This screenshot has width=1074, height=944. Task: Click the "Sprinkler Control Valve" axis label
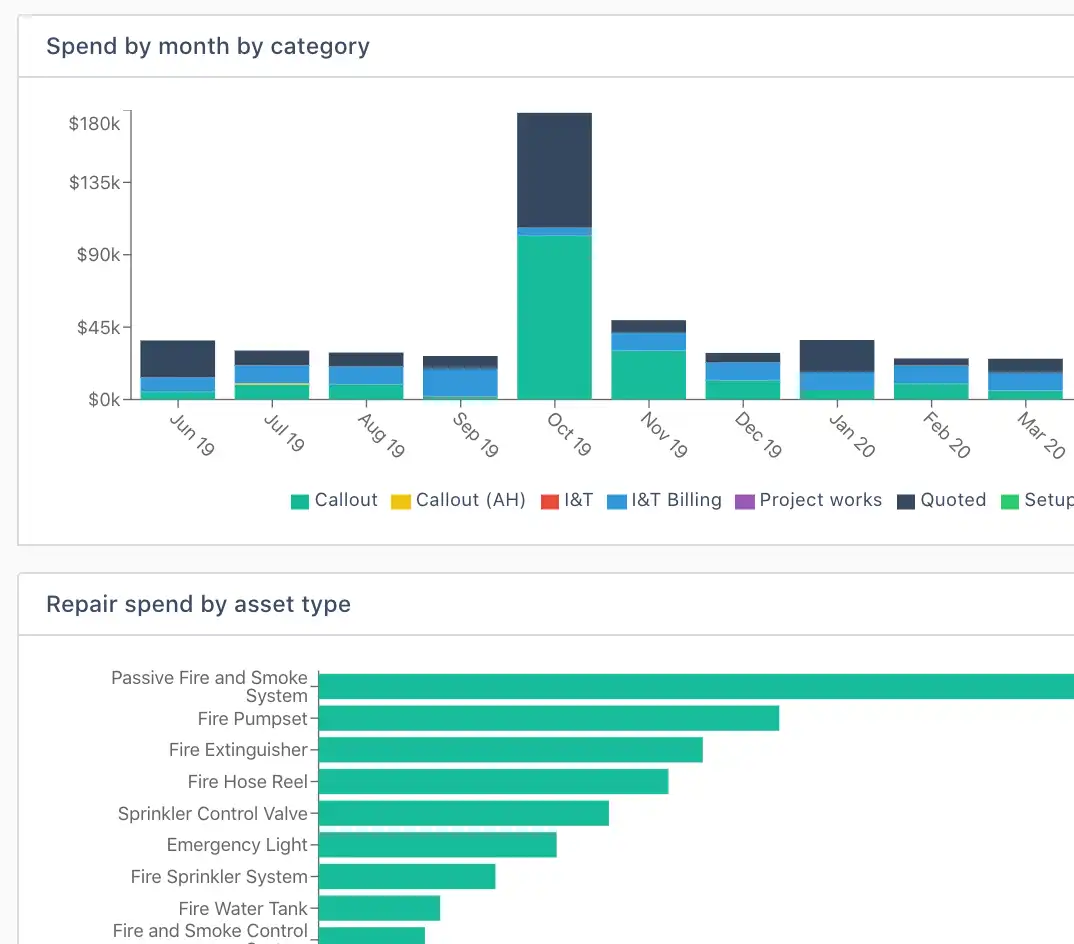[213, 813]
